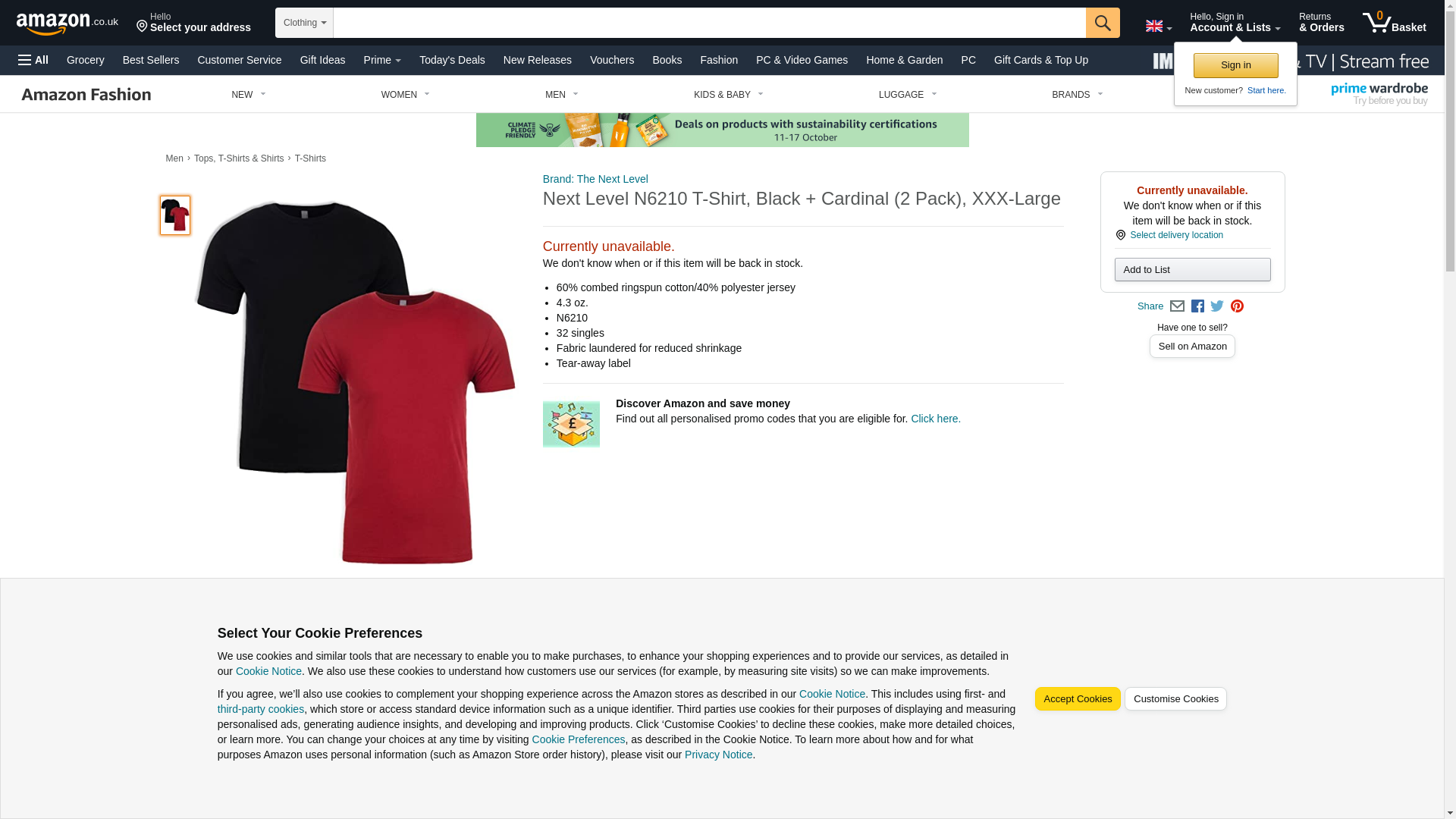Image resolution: width=1456 pixels, height=819 pixels.
Task: Focus the search text field
Action: (x=709, y=23)
